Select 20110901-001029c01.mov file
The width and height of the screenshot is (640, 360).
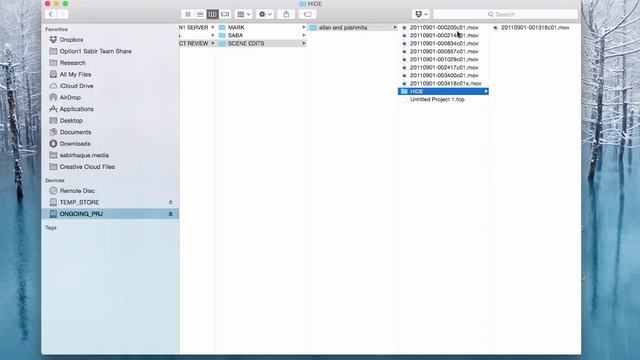coord(444,59)
